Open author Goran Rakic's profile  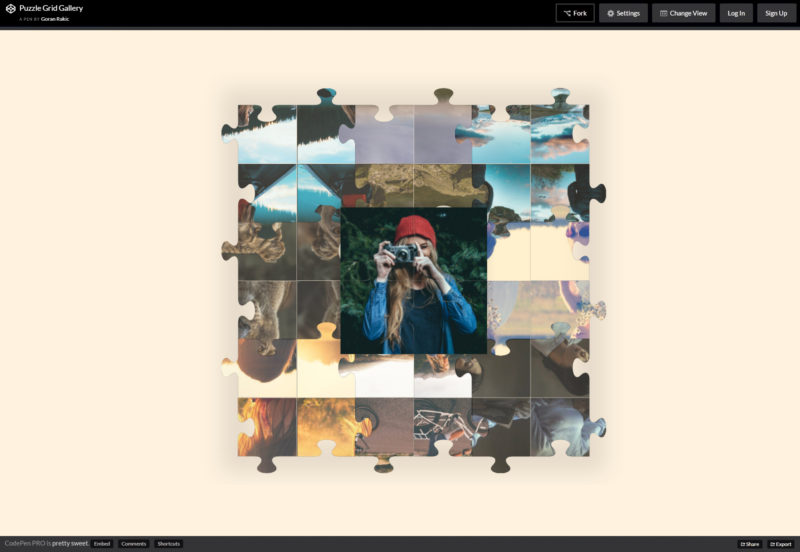[x=55, y=19]
